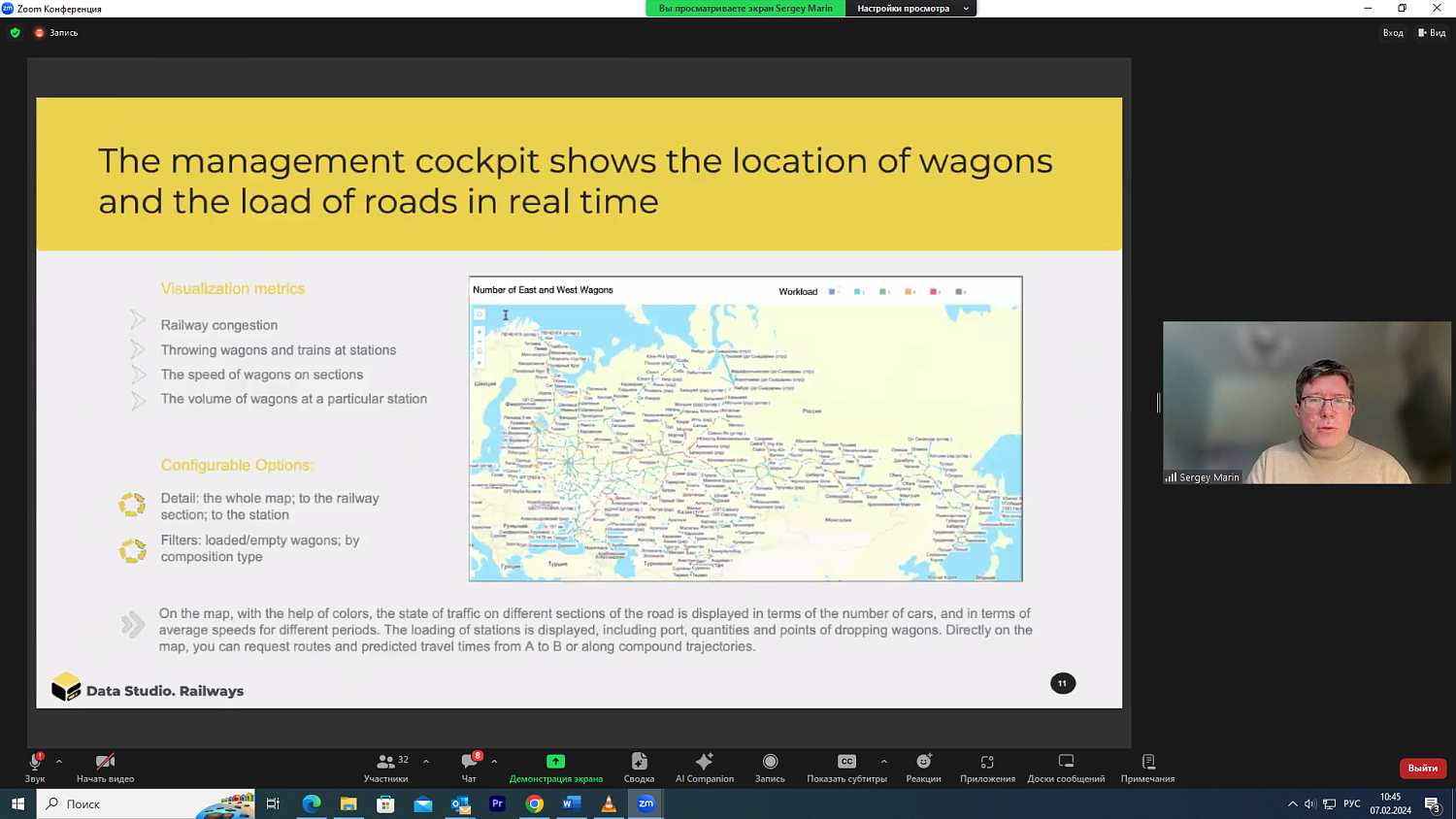1456x819 pixels.
Task: Open VLC media player from taskbar
Action: coord(609,803)
